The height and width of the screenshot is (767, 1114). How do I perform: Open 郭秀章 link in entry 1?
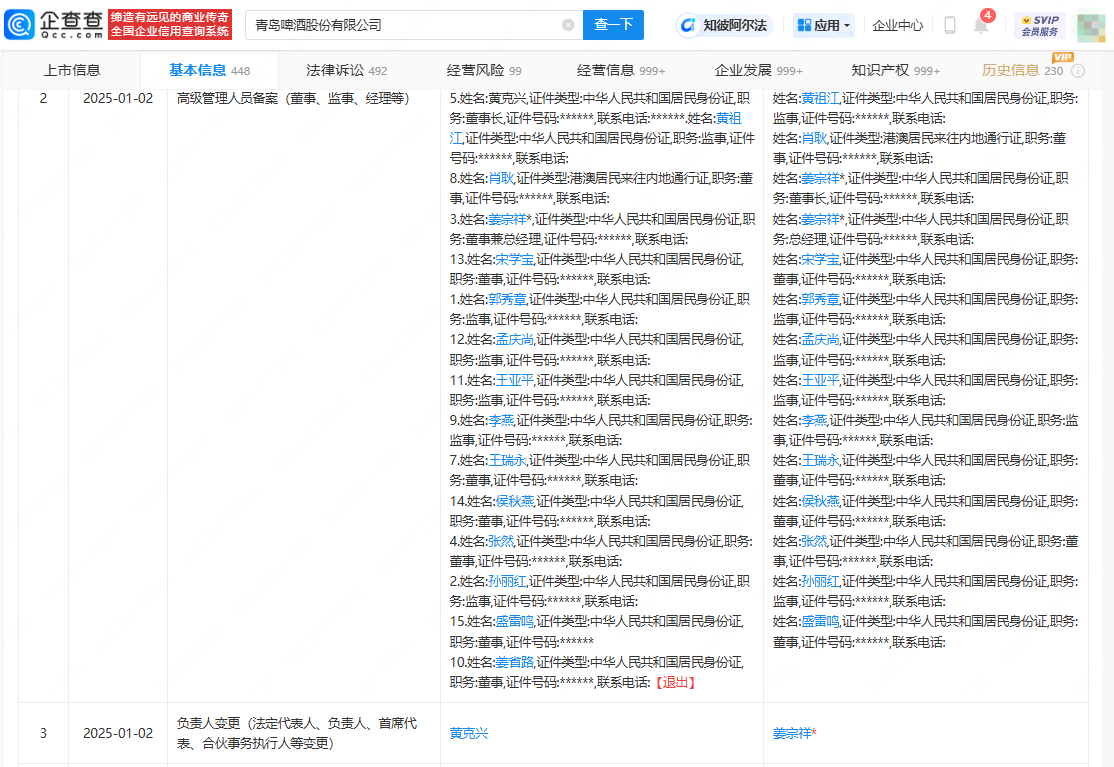[x=507, y=299]
